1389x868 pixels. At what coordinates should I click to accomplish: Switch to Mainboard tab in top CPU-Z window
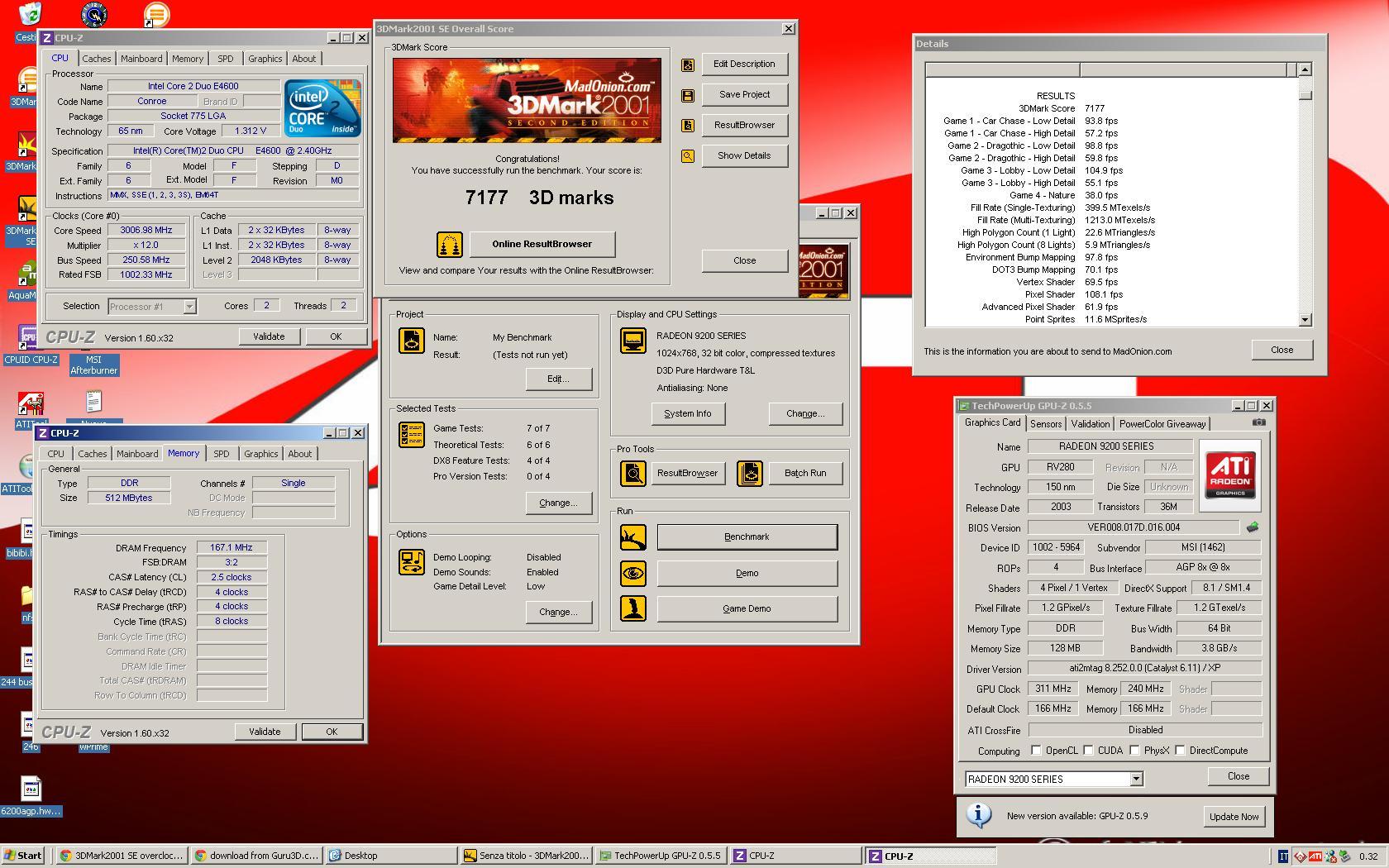141,59
